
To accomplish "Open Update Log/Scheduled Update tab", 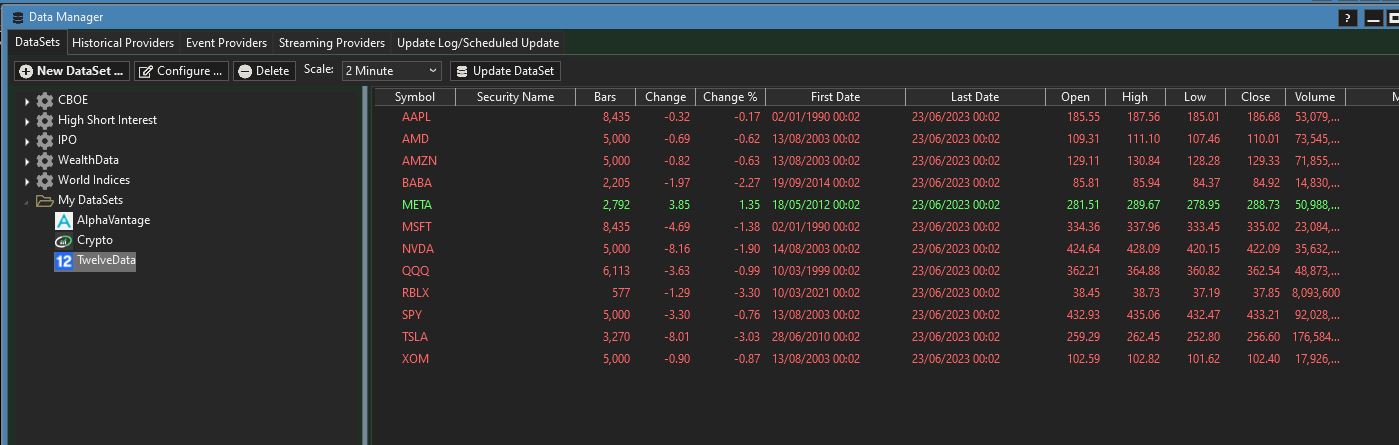I will point(478,43).
